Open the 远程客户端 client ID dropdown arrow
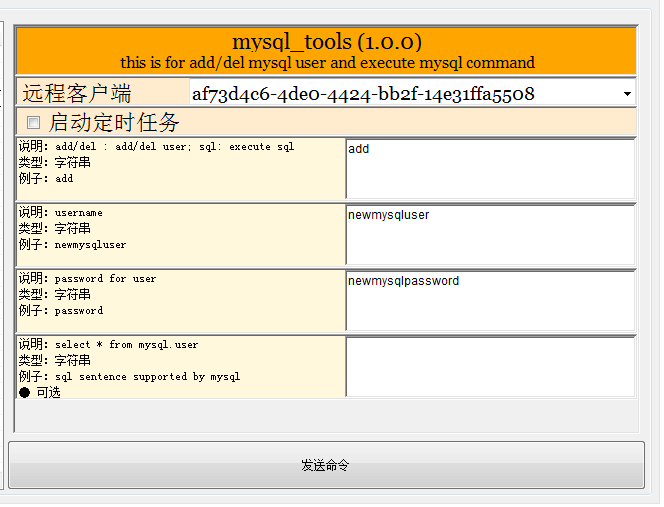Image resolution: width=664 pixels, height=507 pixels. [627, 94]
